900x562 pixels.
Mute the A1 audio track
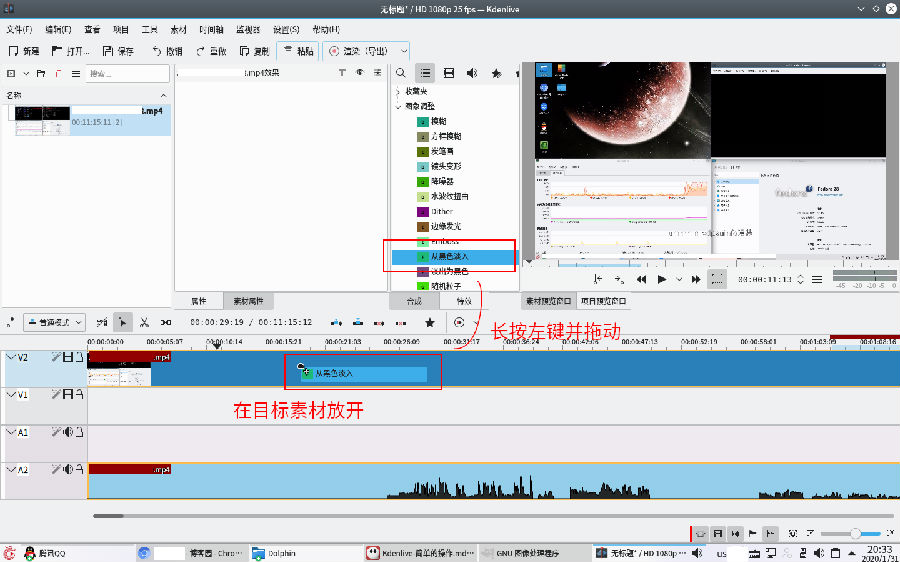pyautogui.click(x=69, y=432)
